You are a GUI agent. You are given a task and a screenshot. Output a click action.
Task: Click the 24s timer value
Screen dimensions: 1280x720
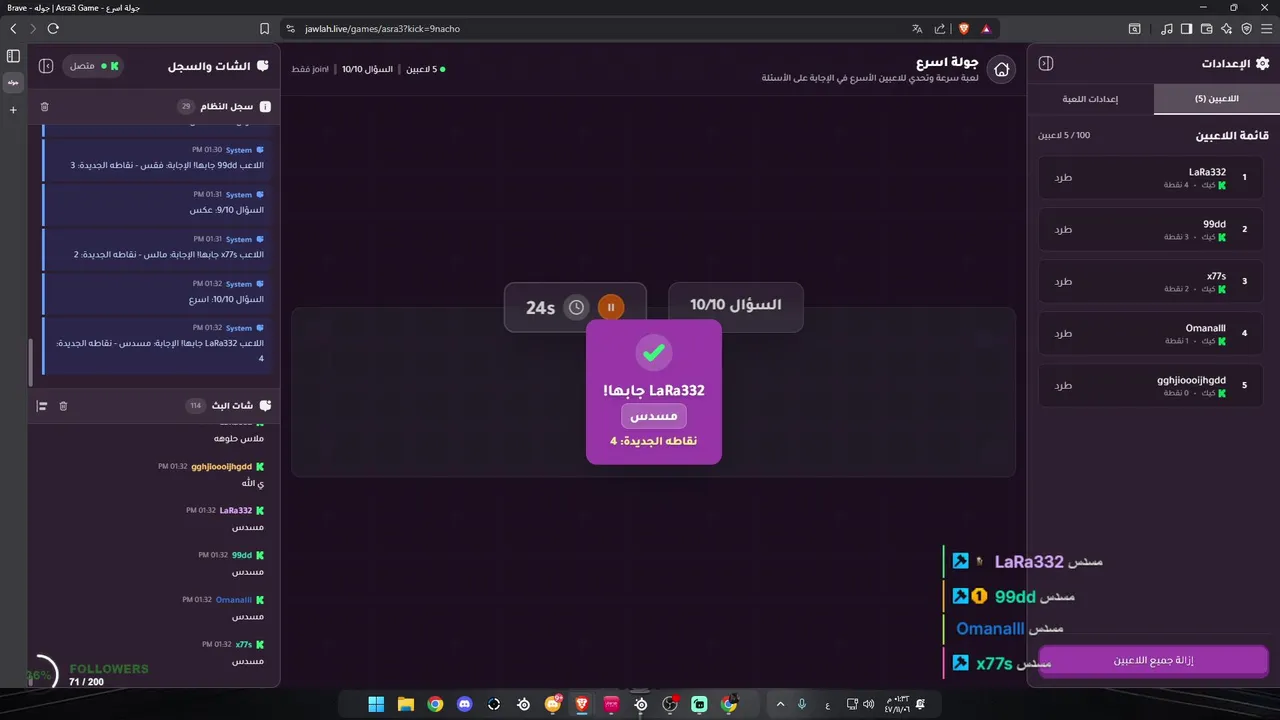tap(541, 308)
